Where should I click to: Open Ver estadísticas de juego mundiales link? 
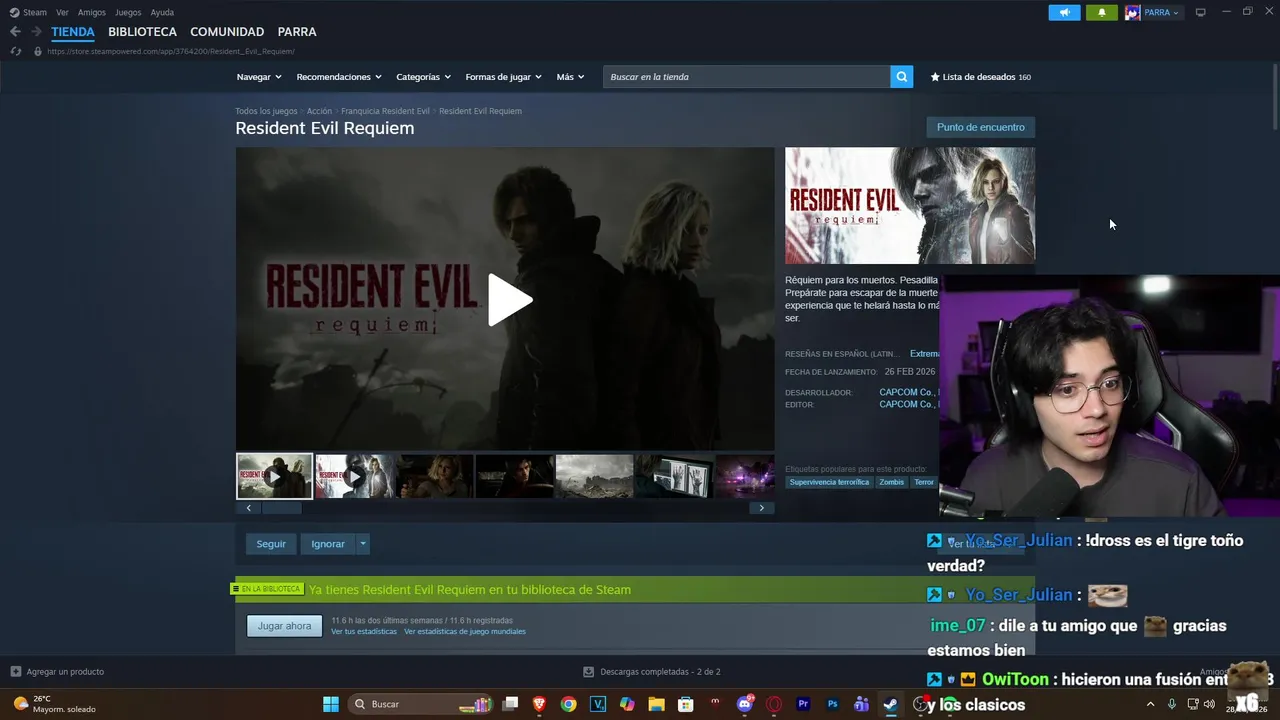click(465, 632)
